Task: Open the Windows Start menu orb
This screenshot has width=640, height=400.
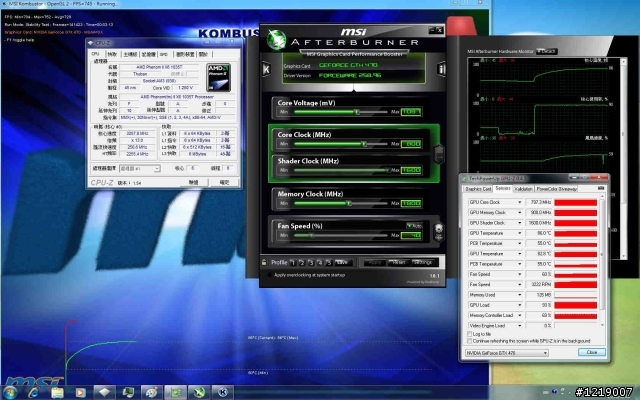Action: click(10, 393)
